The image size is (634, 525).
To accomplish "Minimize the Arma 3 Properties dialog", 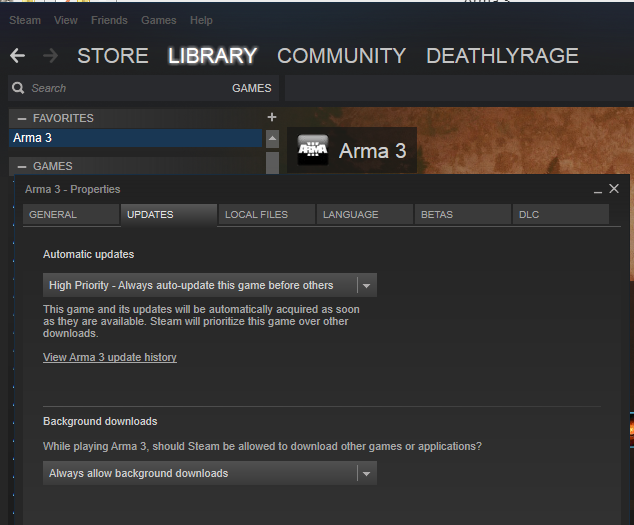I will click(598, 190).
